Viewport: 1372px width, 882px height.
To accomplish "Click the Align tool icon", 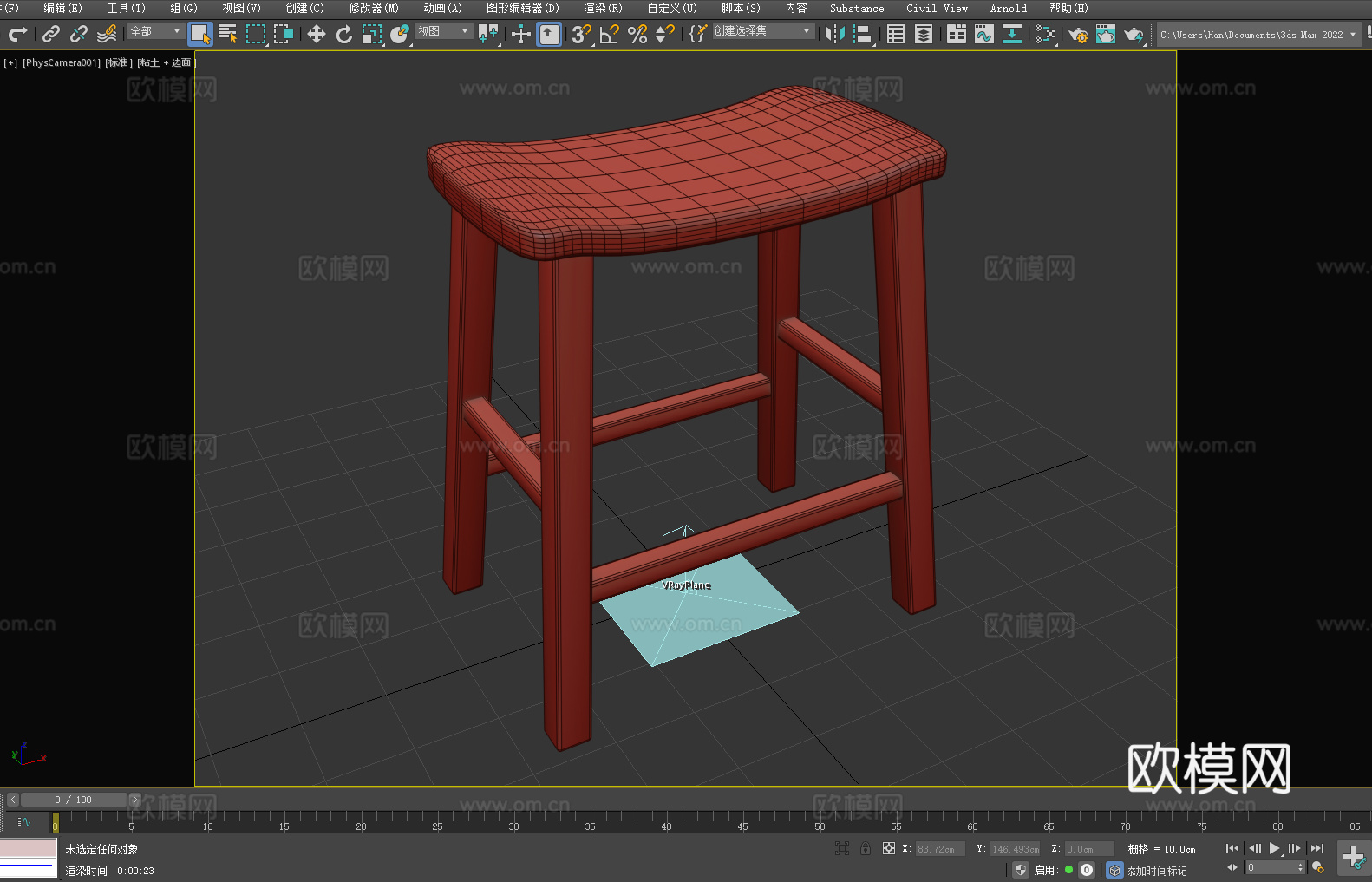I will (x=863, y=34).
